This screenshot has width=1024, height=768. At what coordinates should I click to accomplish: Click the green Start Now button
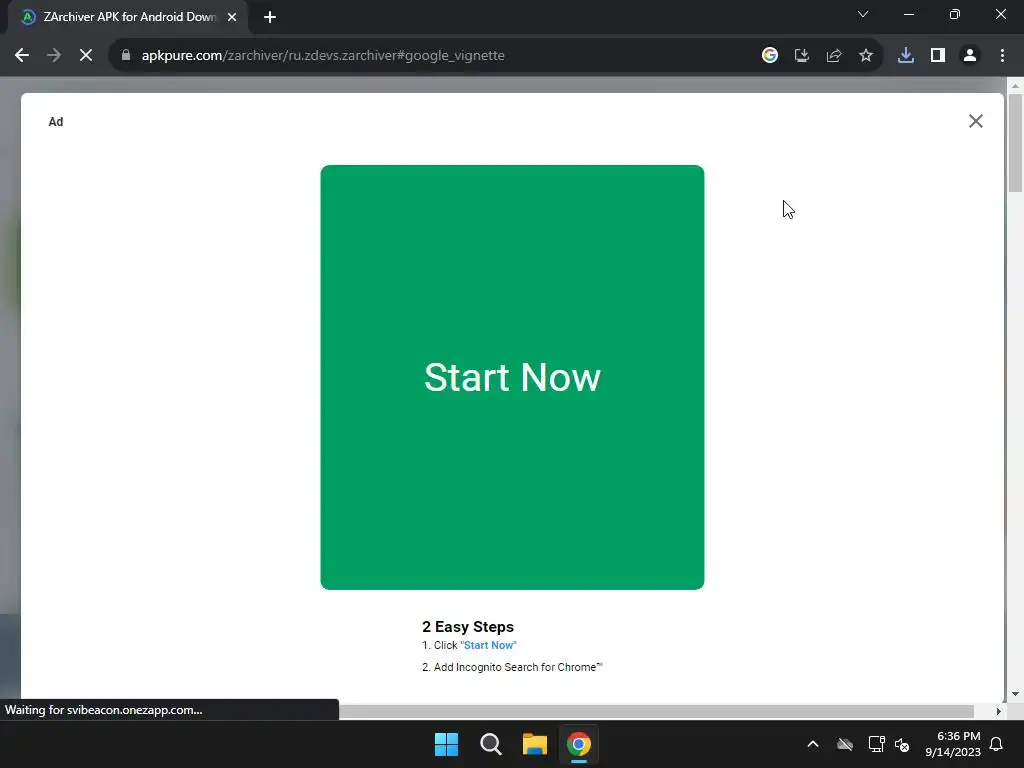click(512, 377)
